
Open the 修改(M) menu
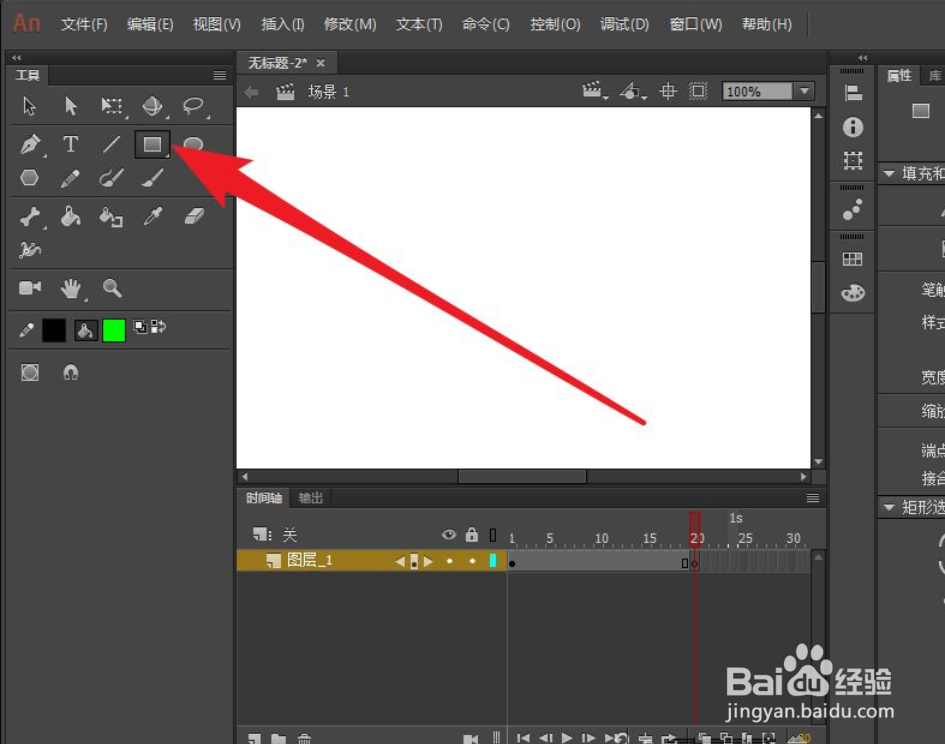click(x=350, y=25)
